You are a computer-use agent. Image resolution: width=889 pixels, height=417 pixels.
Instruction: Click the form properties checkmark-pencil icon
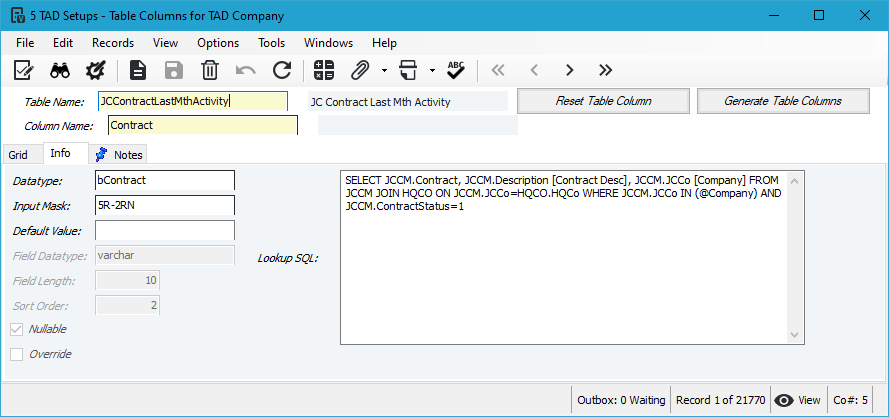(24, 70)
